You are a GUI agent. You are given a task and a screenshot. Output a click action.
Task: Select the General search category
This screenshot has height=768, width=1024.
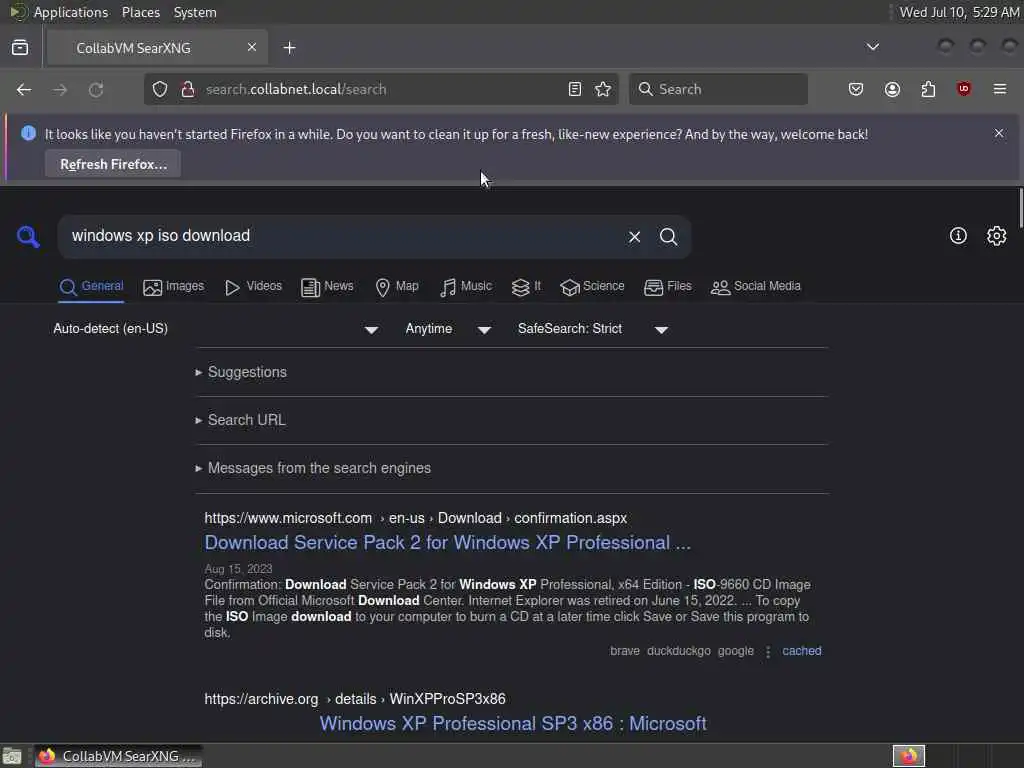[91, 287]
